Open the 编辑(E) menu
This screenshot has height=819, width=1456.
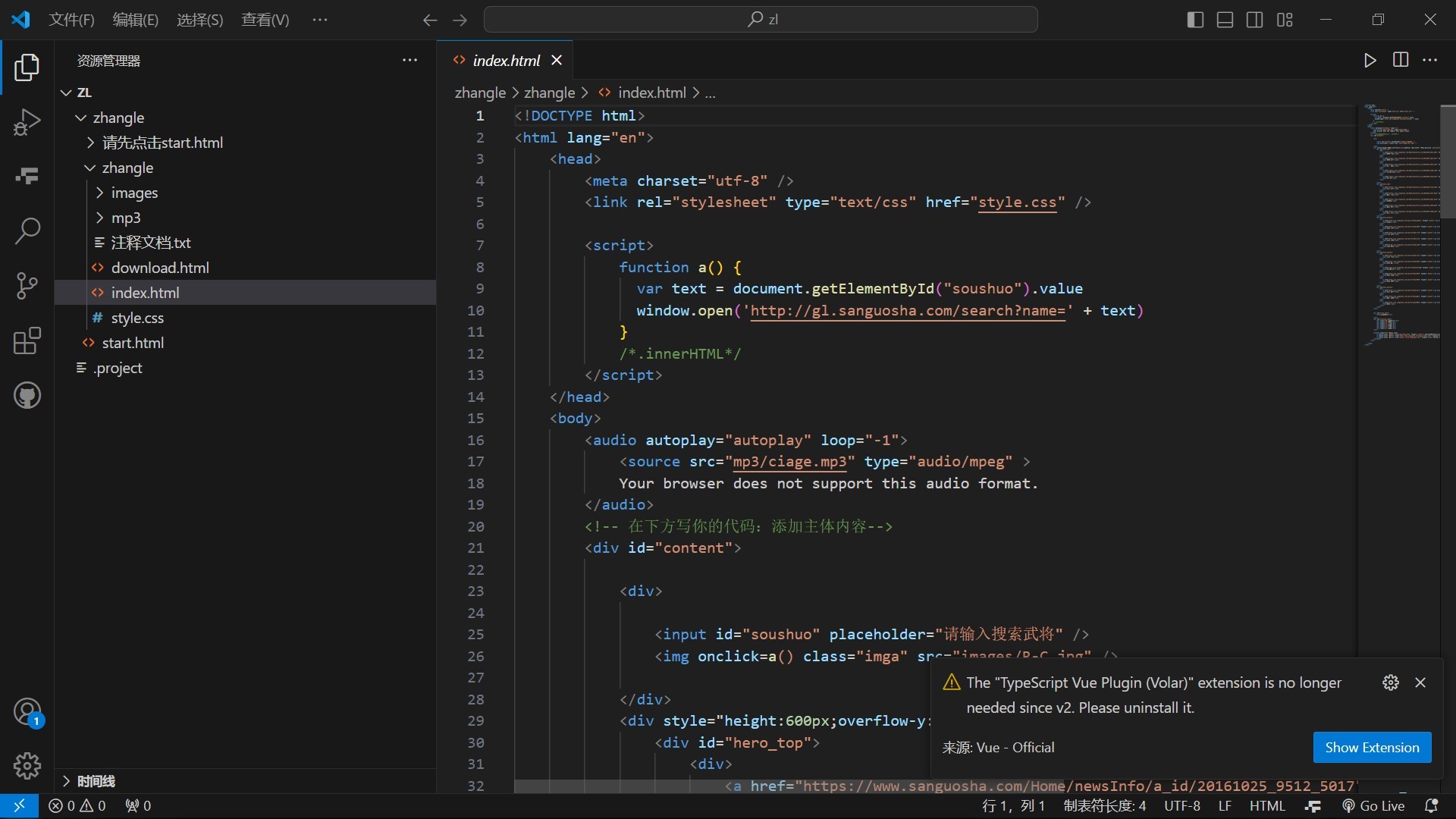click(136, 20)
